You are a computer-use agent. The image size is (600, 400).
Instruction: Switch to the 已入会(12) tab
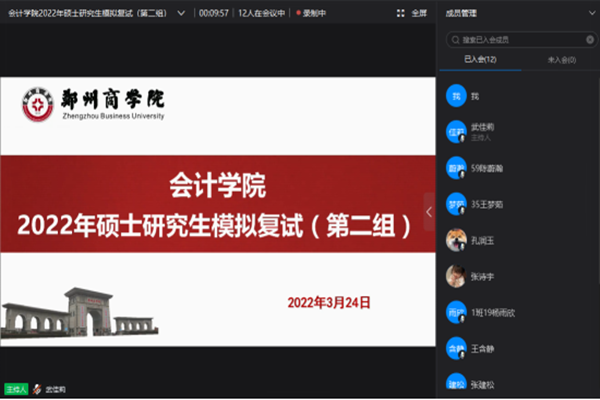[x=480, y=61]
